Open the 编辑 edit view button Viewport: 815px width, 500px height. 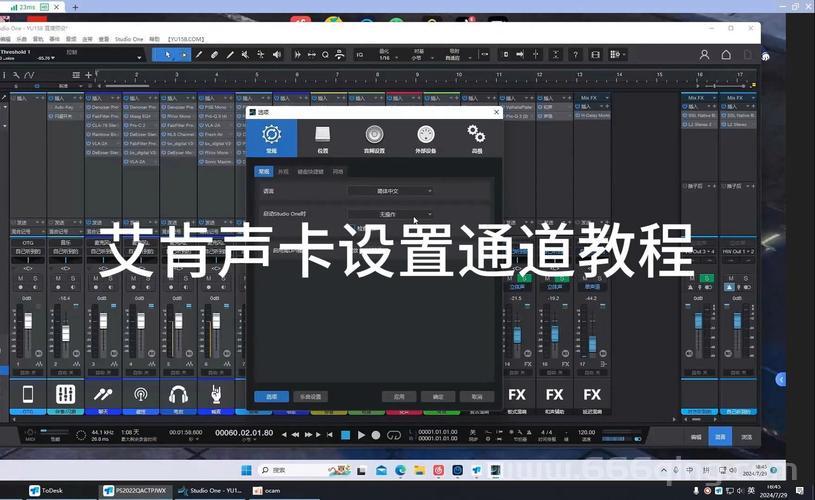[x=696, y=437]
